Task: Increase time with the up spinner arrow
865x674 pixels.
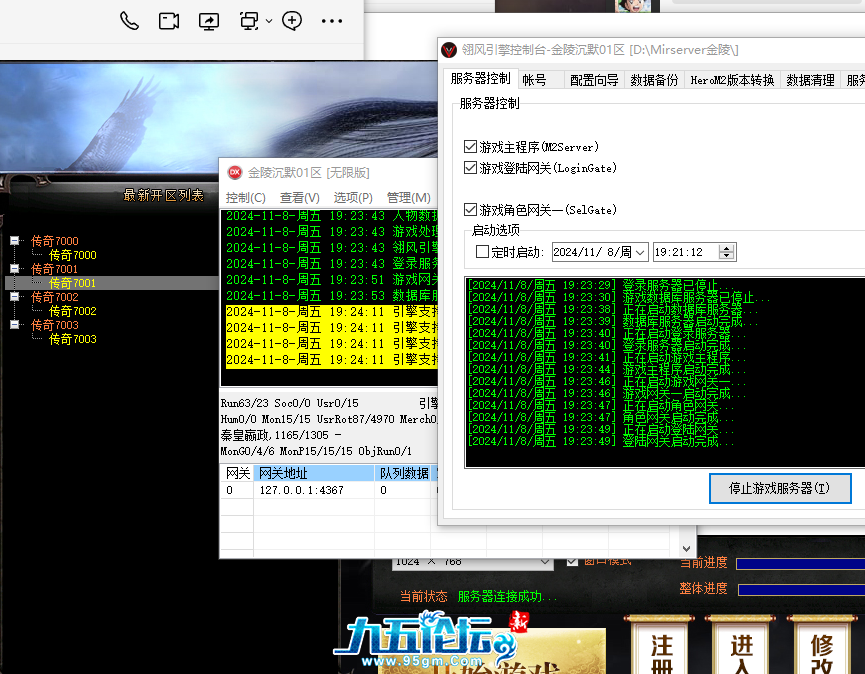Action: (x=727, y=248)
